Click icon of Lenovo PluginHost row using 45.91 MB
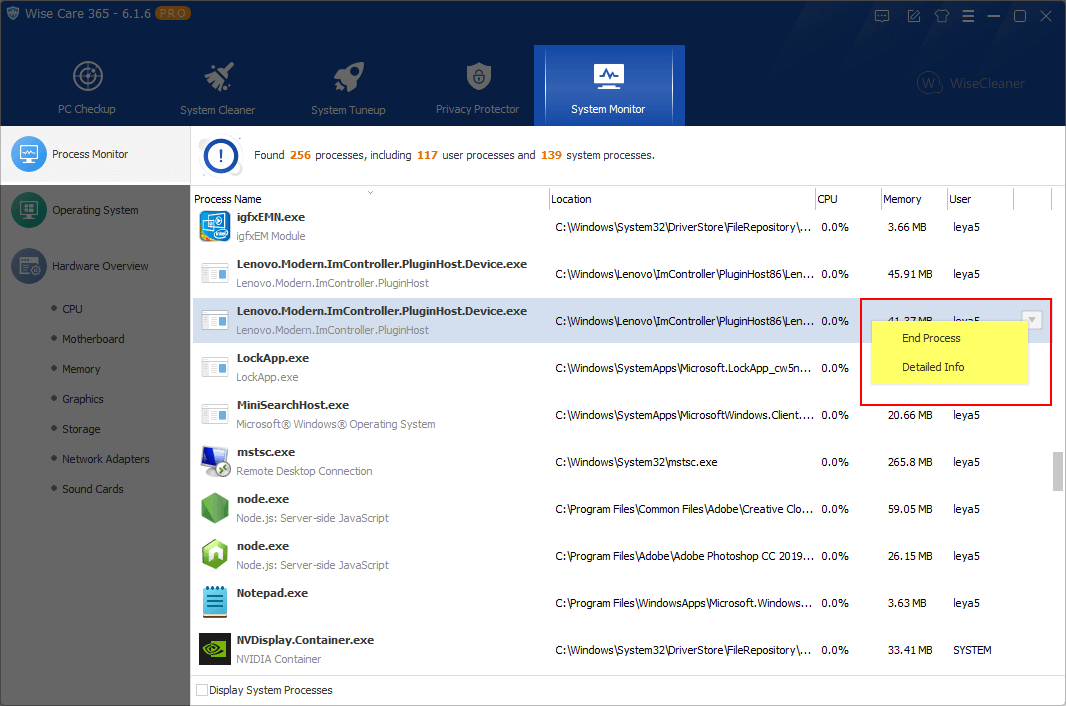1066x706 pixels. (215, 273)
